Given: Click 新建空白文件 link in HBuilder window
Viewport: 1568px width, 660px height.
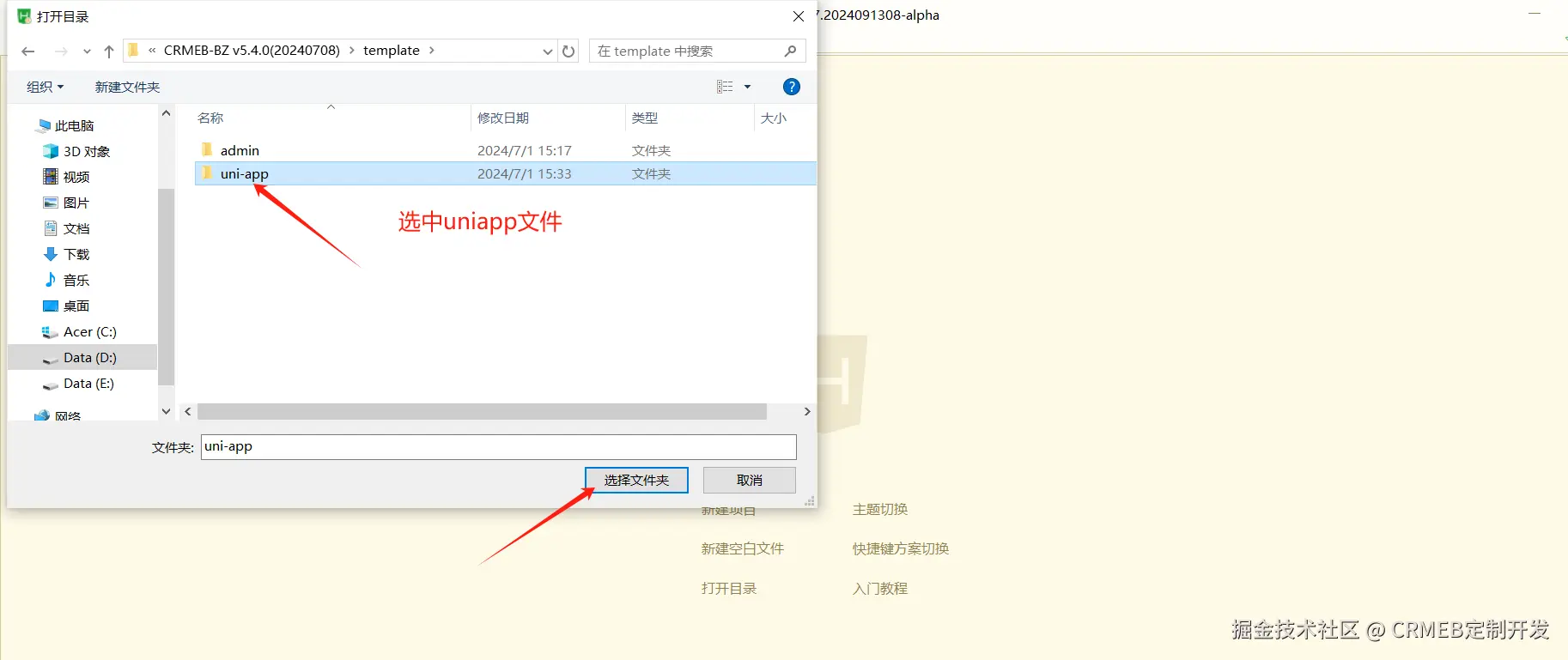Looking at the screenshot, I should coord(743,548).
